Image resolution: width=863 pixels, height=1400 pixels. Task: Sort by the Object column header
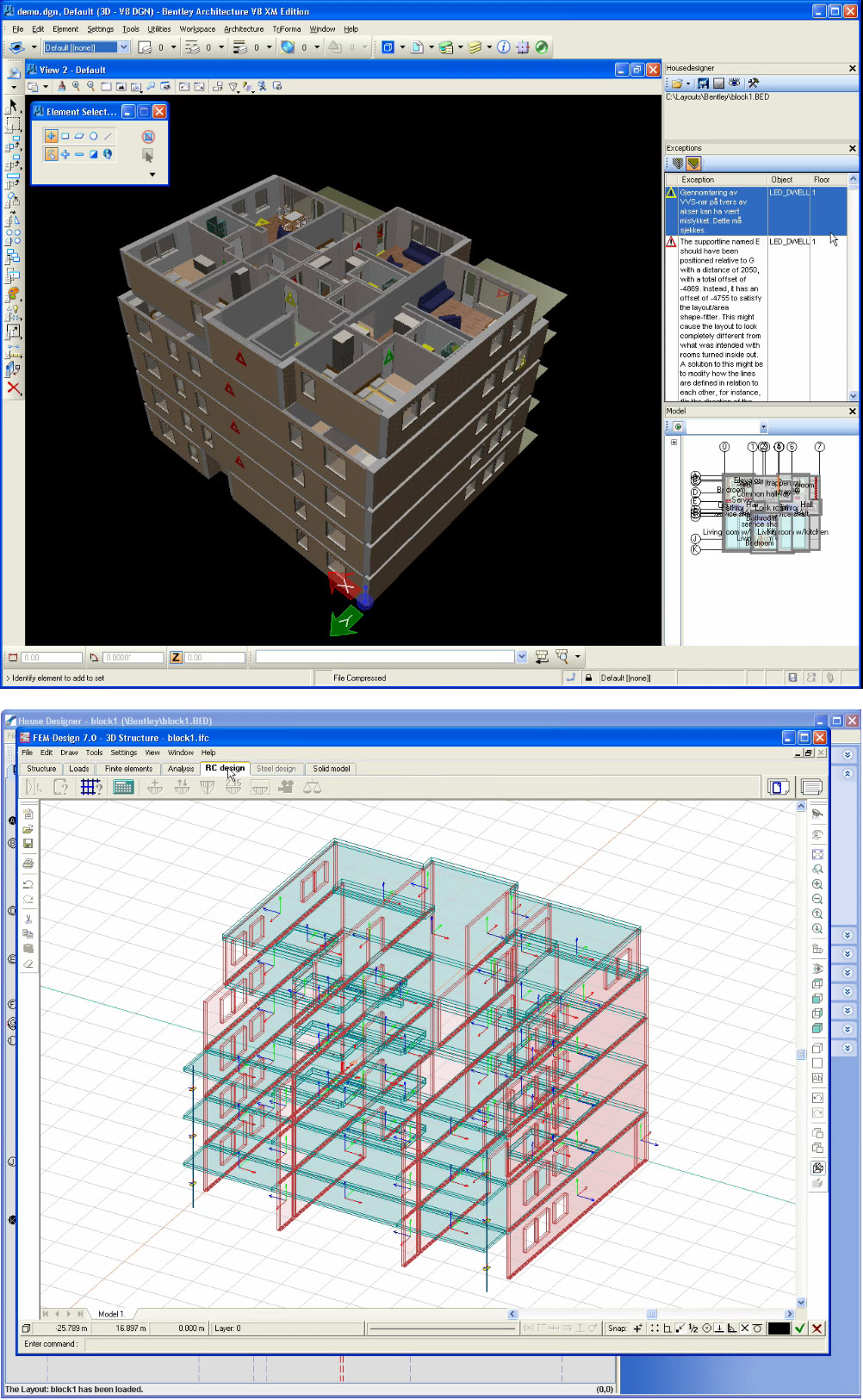coord(788,180)
